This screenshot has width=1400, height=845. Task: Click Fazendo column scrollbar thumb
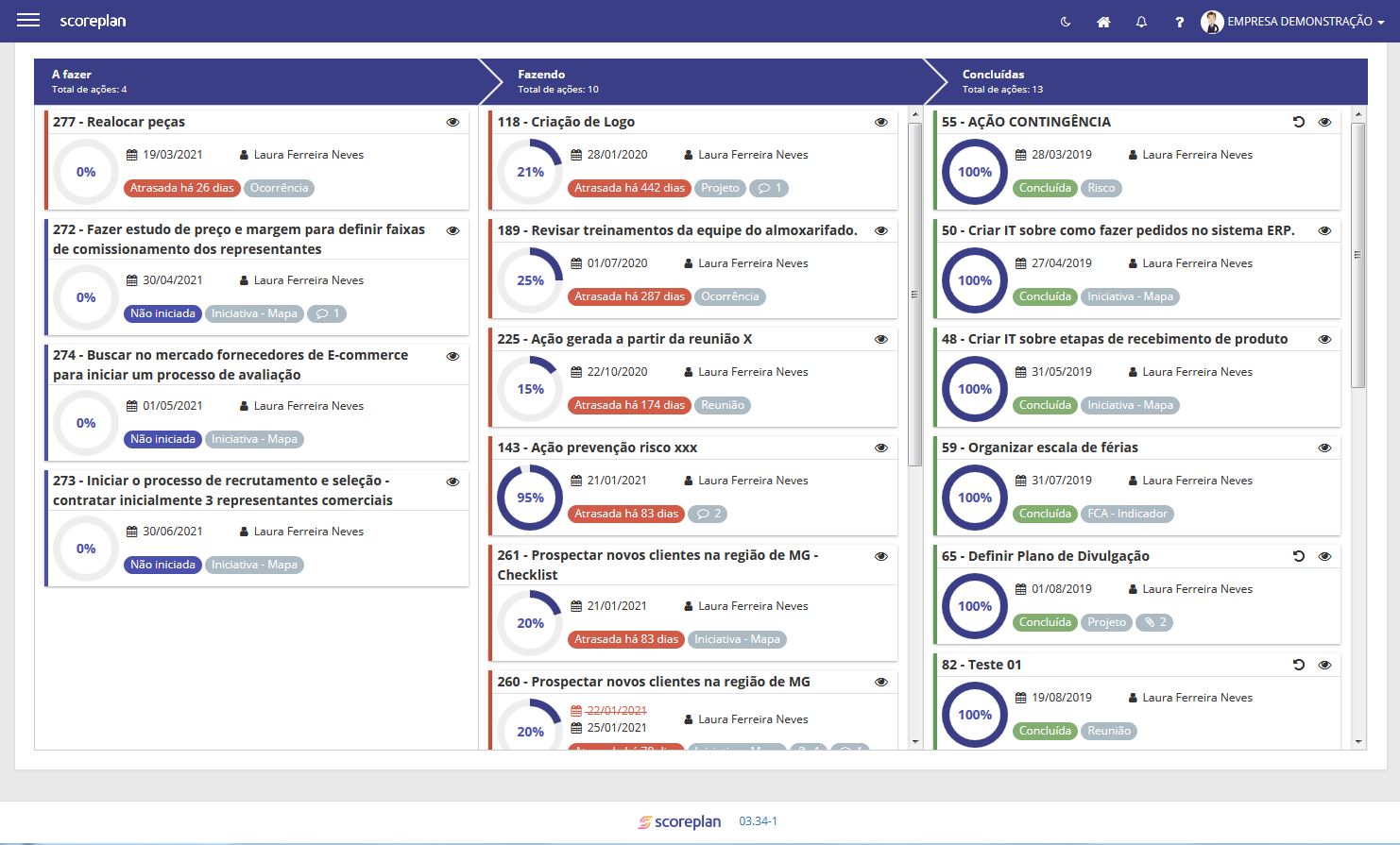pyautogui.click(x=914, y=295)
